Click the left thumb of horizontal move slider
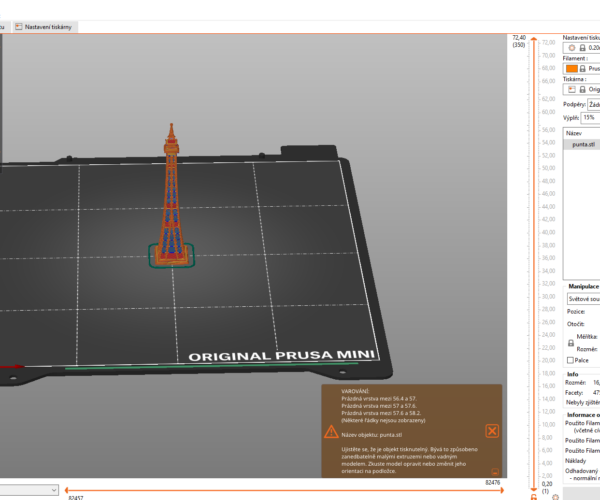Image resolution: width=600 pixels, height=500 pixels. [67, 490]
